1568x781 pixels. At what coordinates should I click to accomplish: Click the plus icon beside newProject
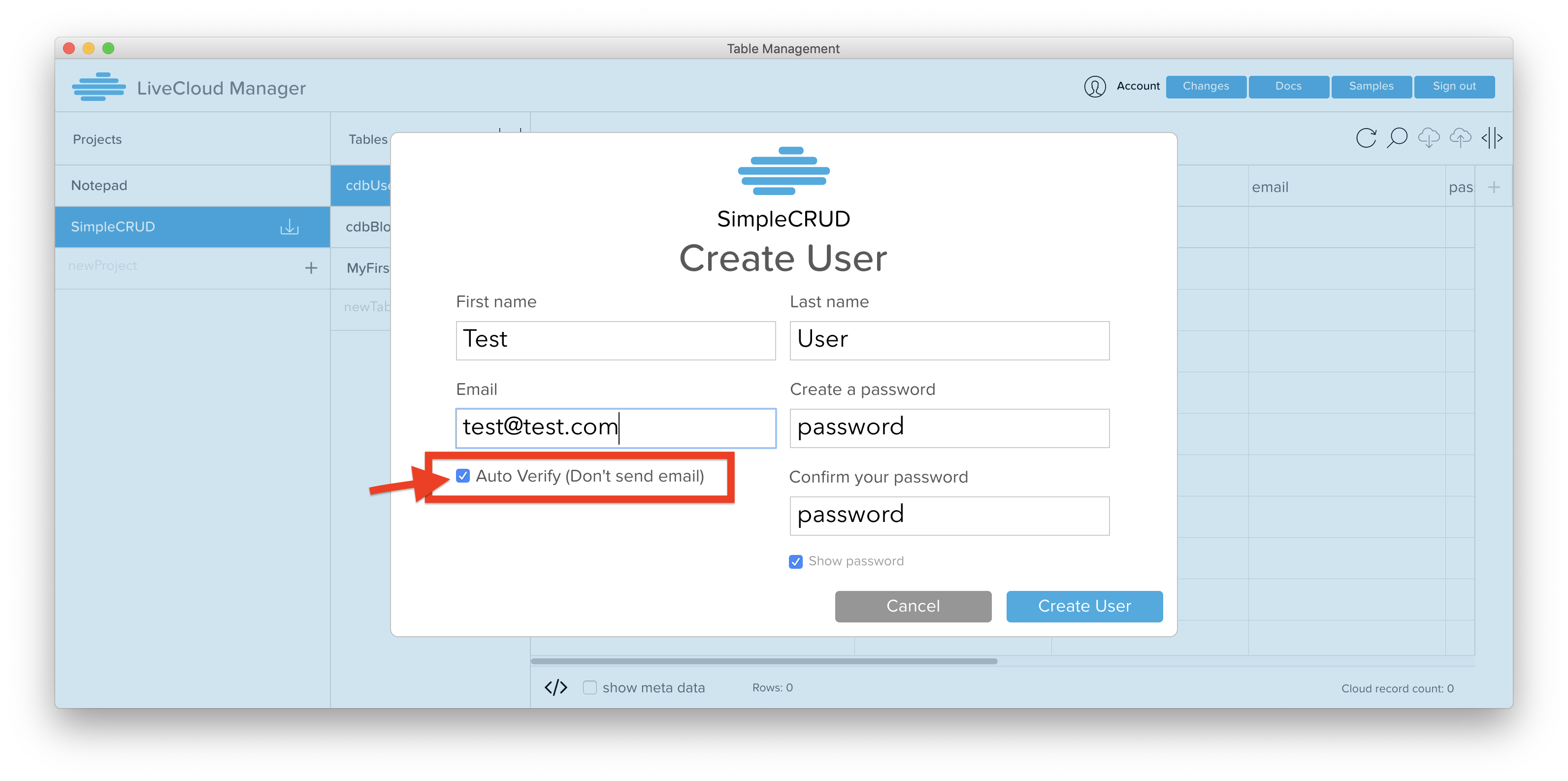coord(311,268)
